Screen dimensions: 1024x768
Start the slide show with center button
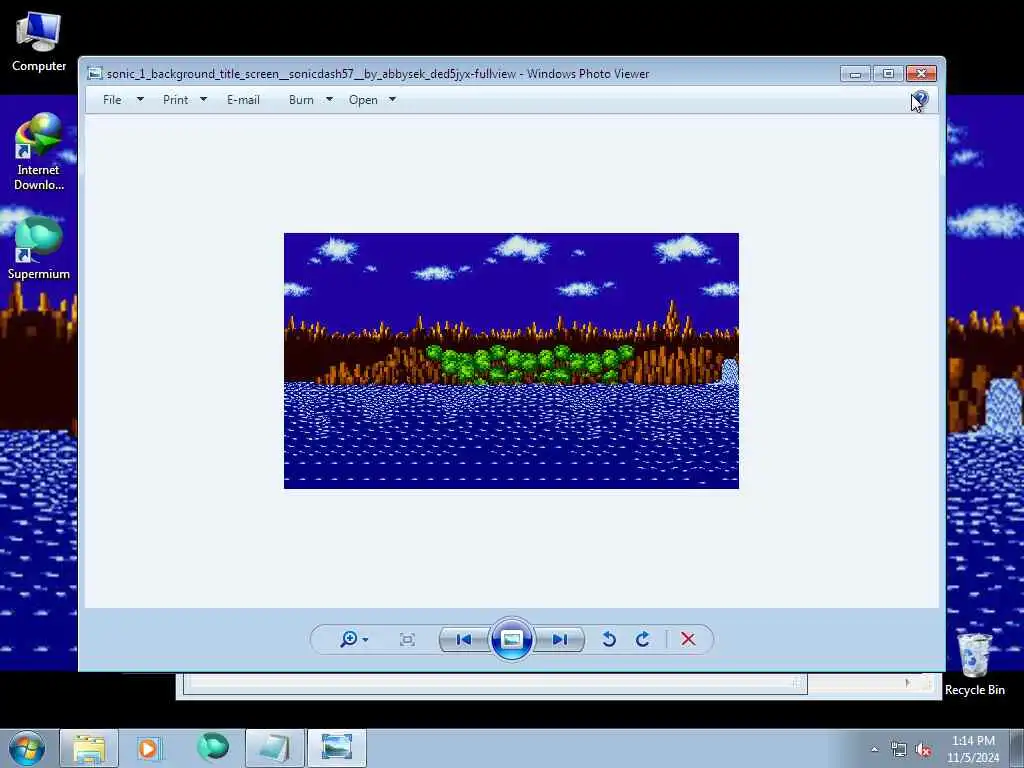point(511,639)
